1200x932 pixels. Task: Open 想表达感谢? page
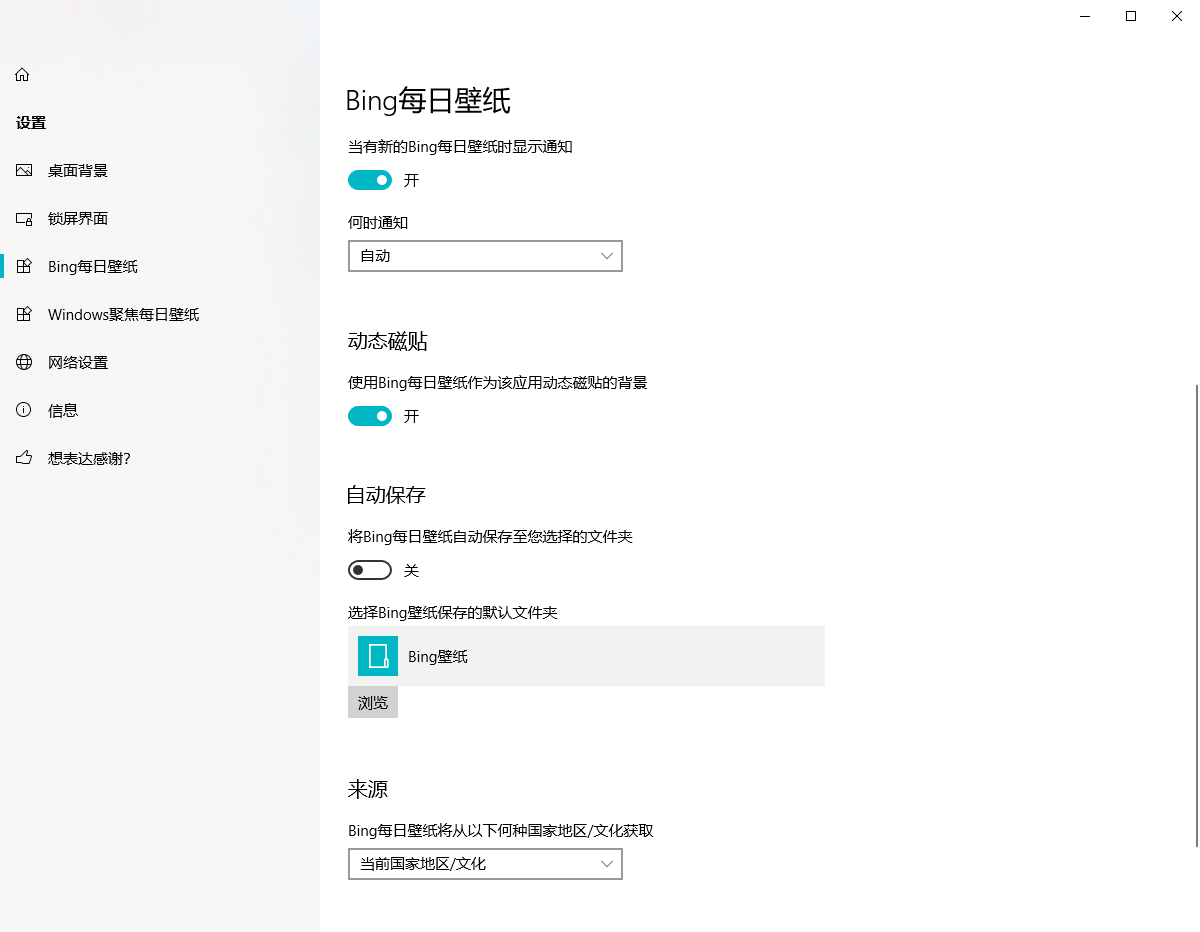[x=160, y=459]
